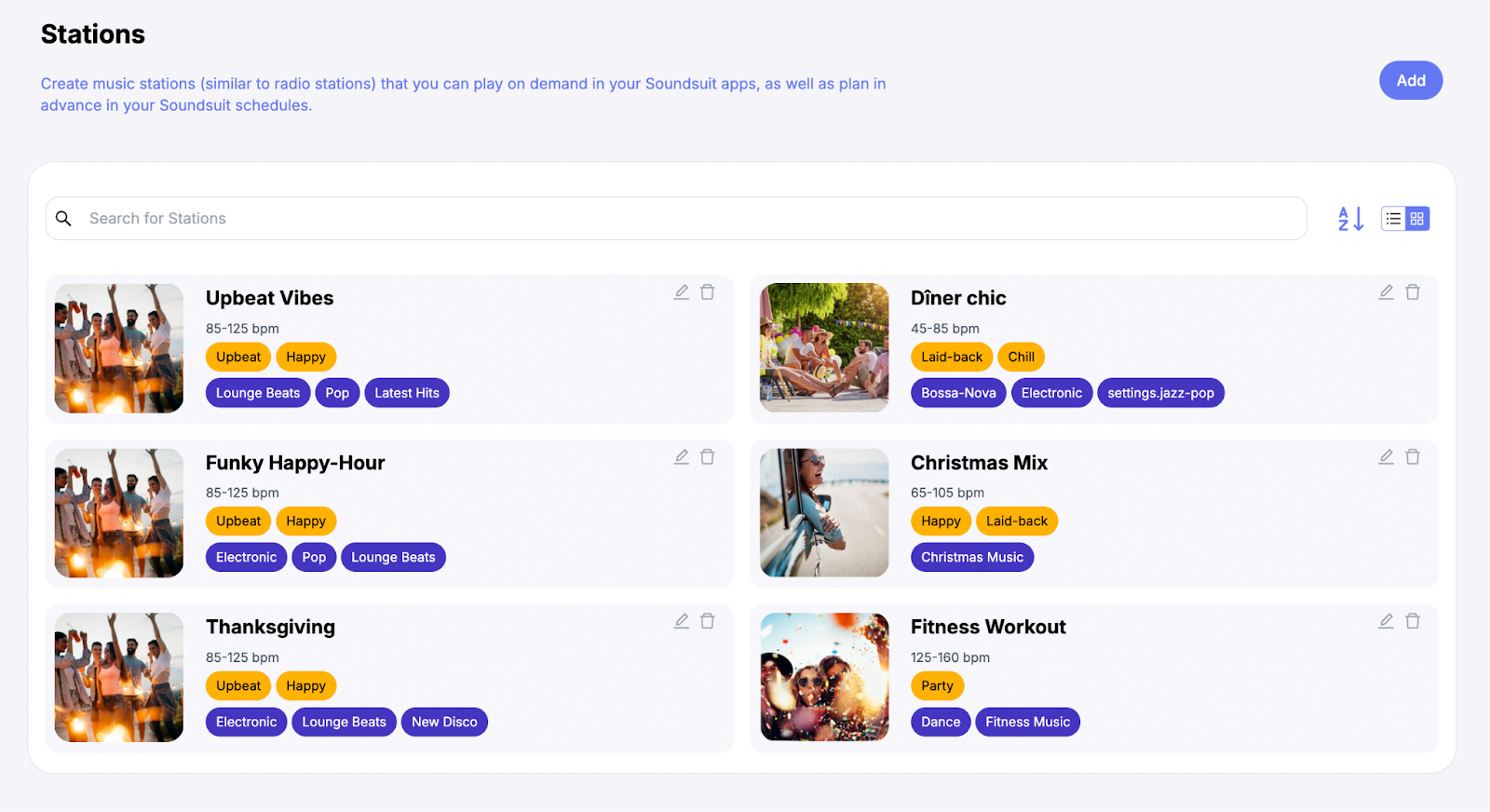Screen dimensions: 1490x812
Task: Sort stations alphabetically A to Z
Action: [1350, 219]
